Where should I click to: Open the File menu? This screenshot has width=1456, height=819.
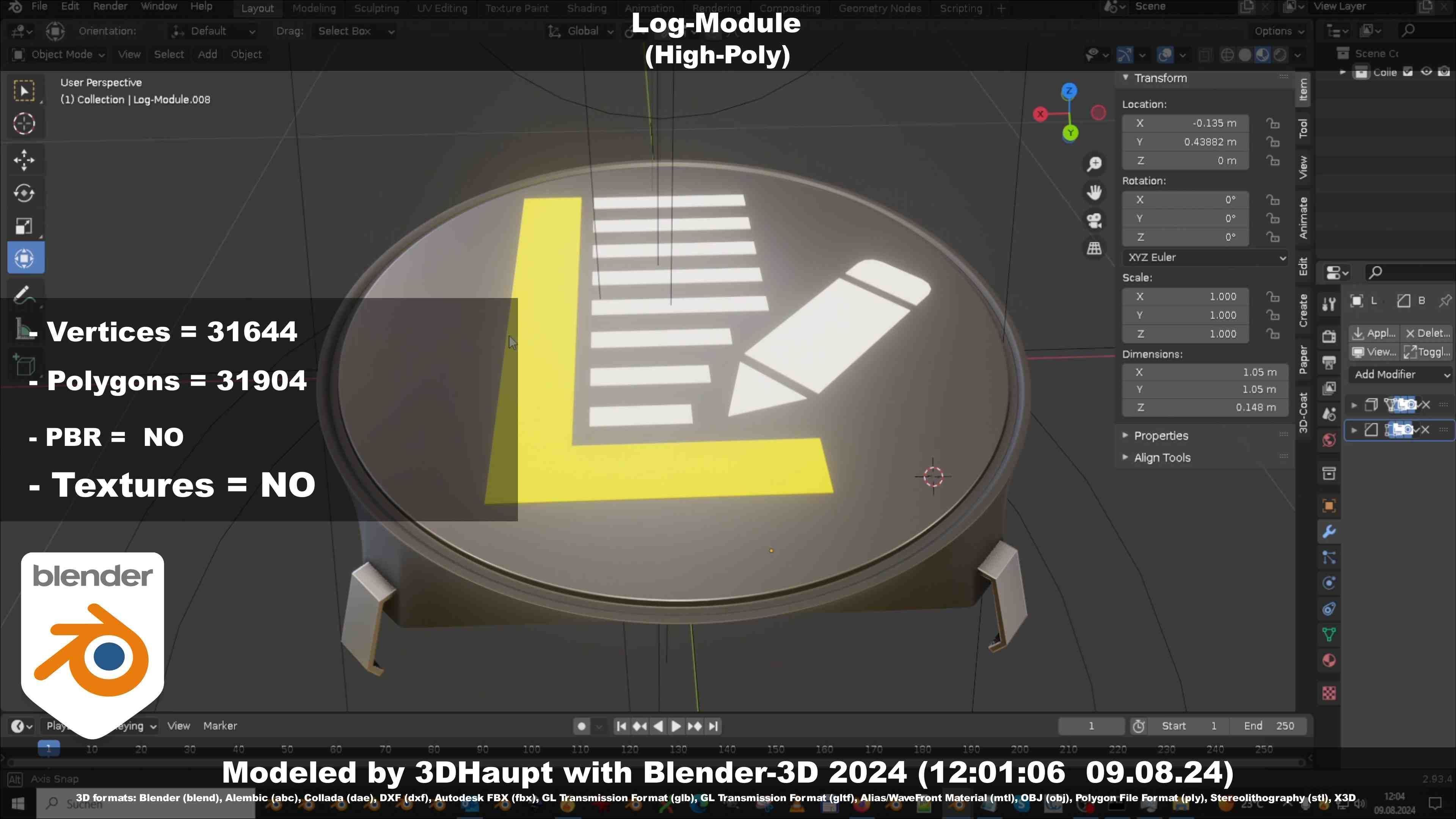[x=39, y=7]
